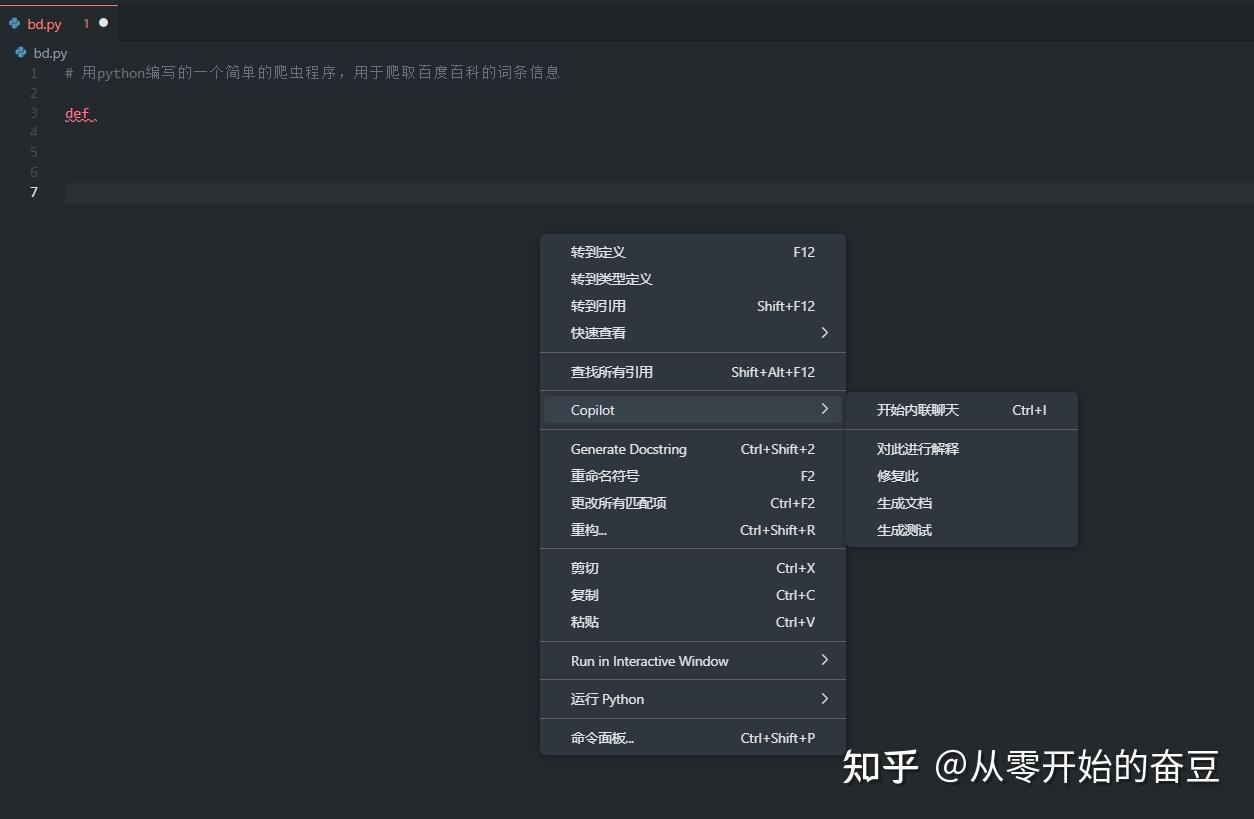1254x819 pixels.
Task: Click line number 7 in the editor gutter
Action: (x=33, y=192)
